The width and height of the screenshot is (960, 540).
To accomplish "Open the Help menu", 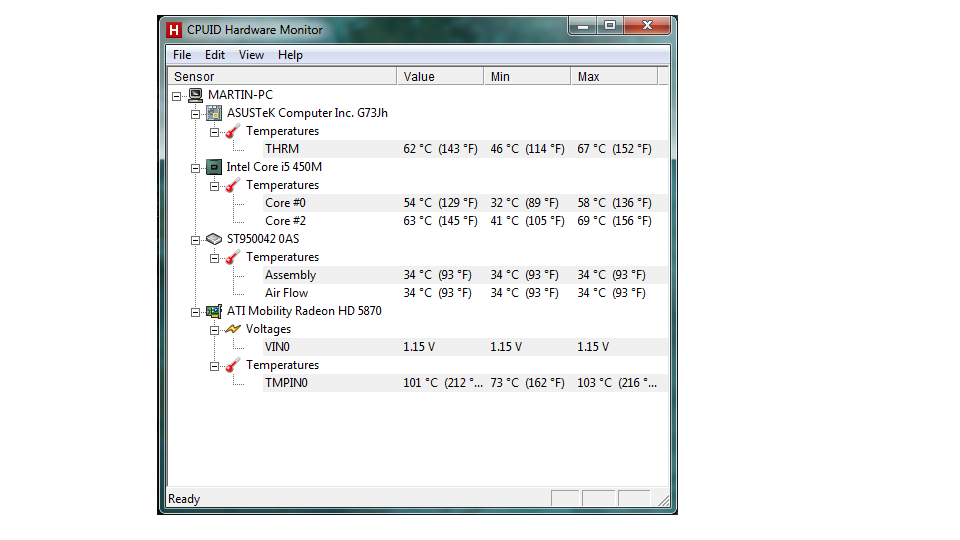I will coord(290,55).
